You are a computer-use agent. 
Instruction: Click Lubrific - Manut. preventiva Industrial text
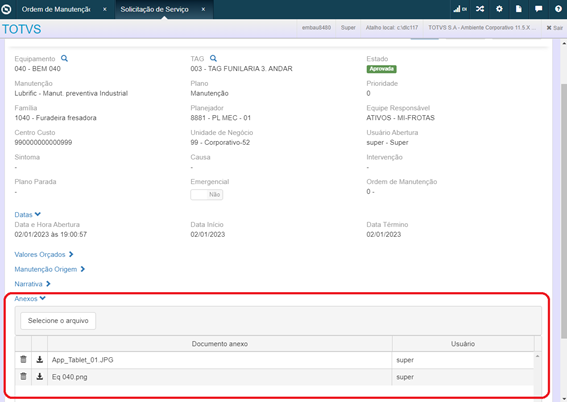coord(71,93)
